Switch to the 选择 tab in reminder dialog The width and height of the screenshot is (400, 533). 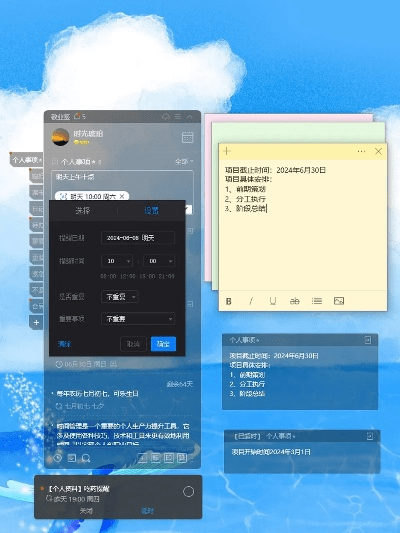[83, 211]
